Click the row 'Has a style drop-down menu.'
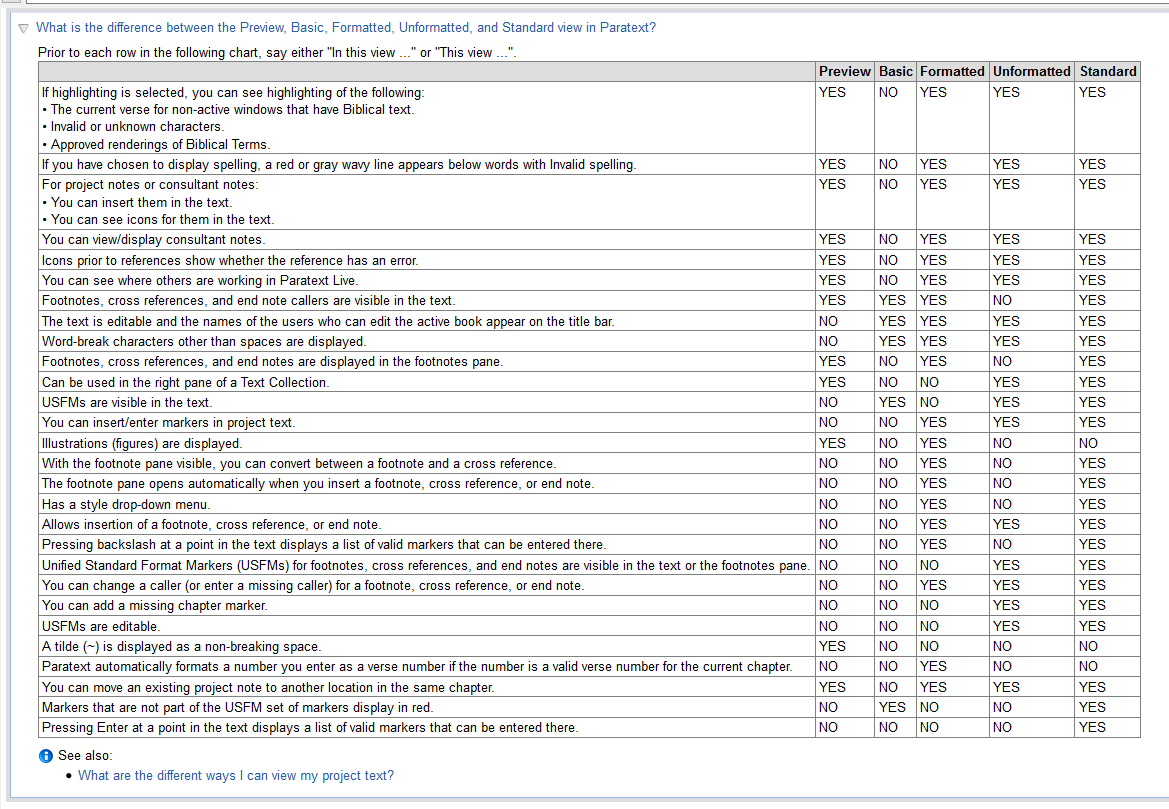 [x=589, y=504]
